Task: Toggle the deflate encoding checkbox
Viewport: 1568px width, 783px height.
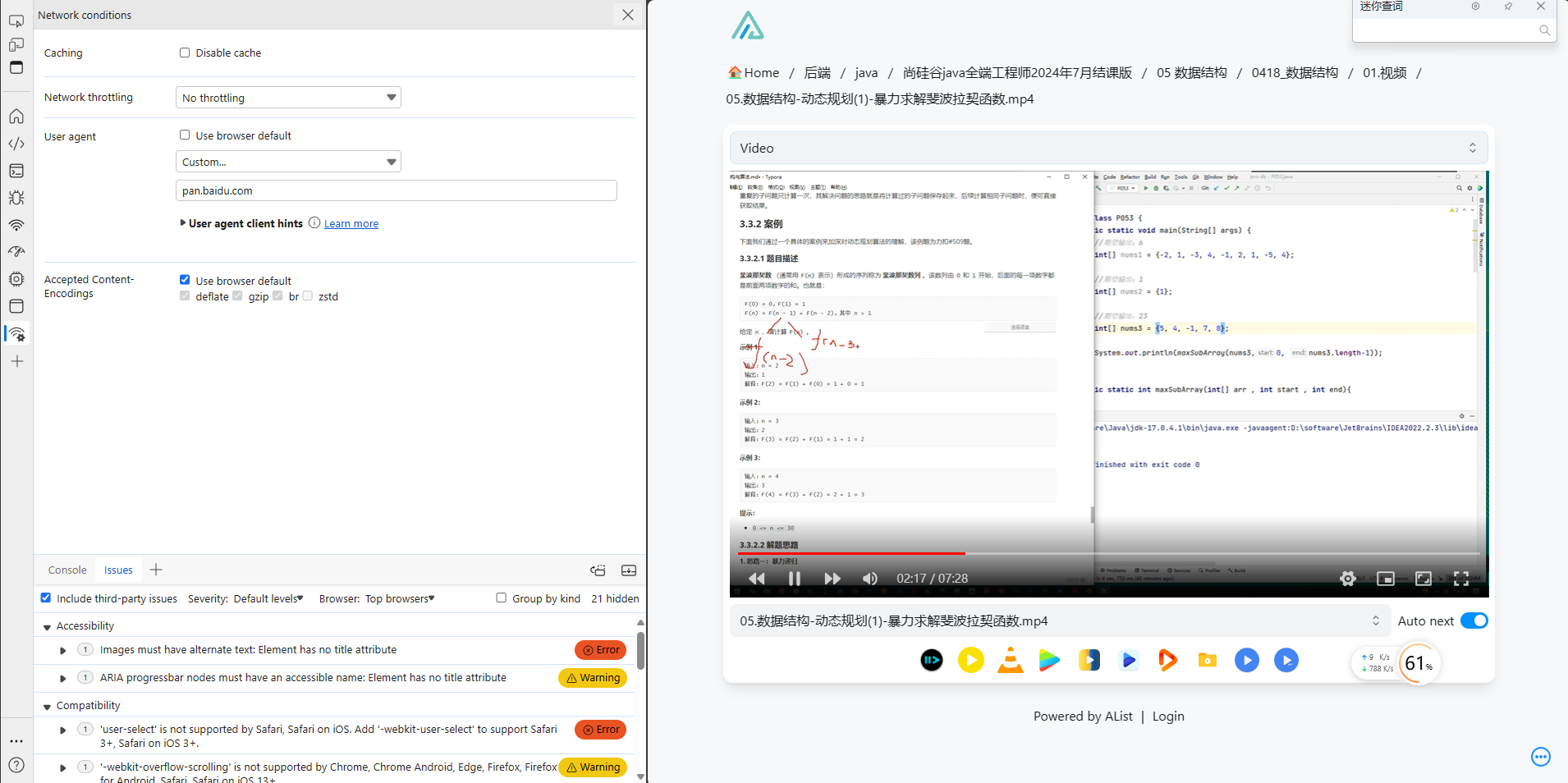Action: pyautogui.click(x=185, y=296)
